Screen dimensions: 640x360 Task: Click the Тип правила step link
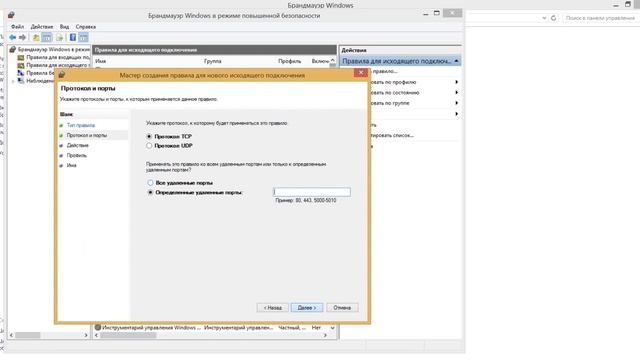pos(81,125)
